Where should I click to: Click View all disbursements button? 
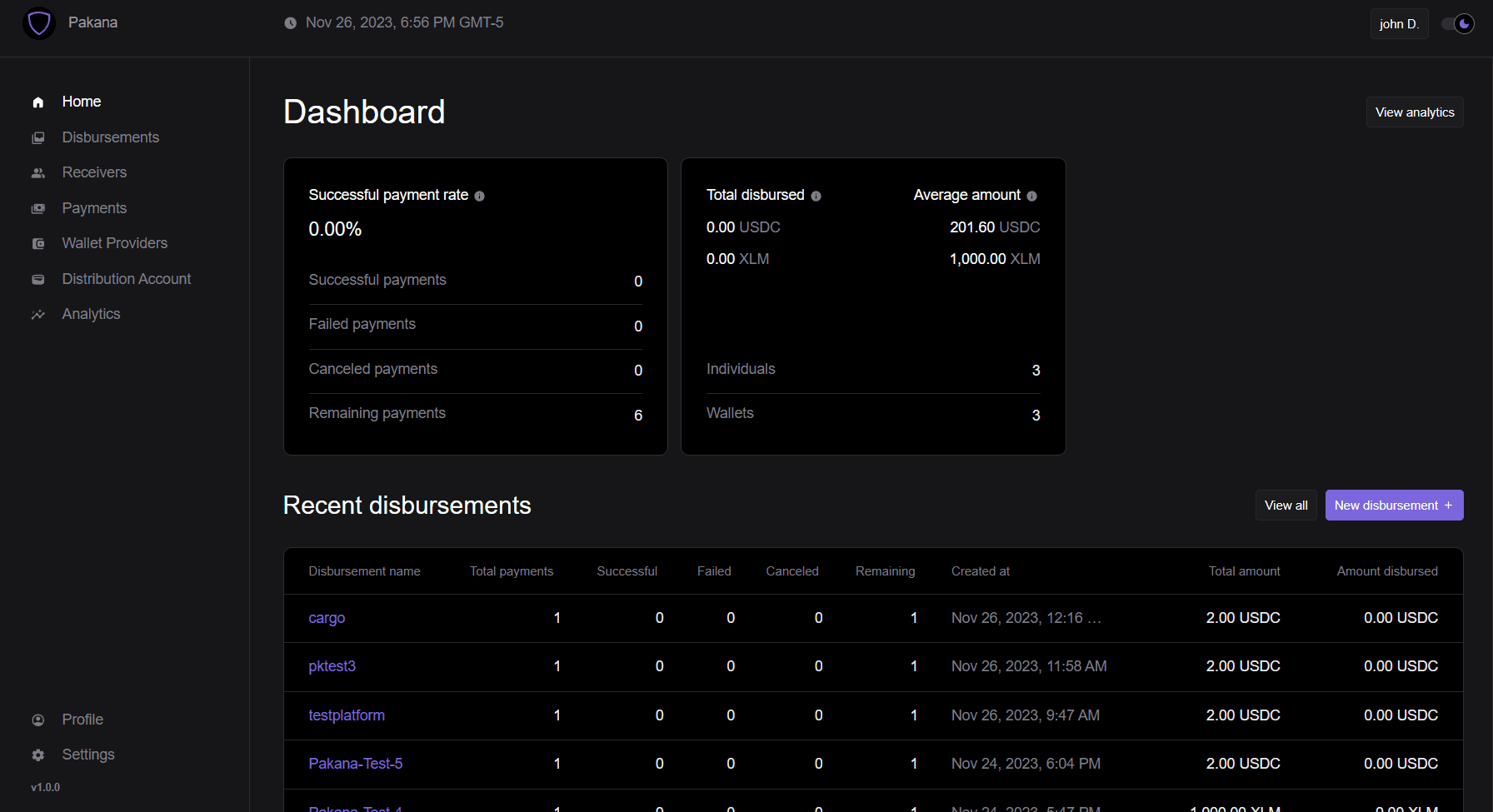tap(1286, 506)
